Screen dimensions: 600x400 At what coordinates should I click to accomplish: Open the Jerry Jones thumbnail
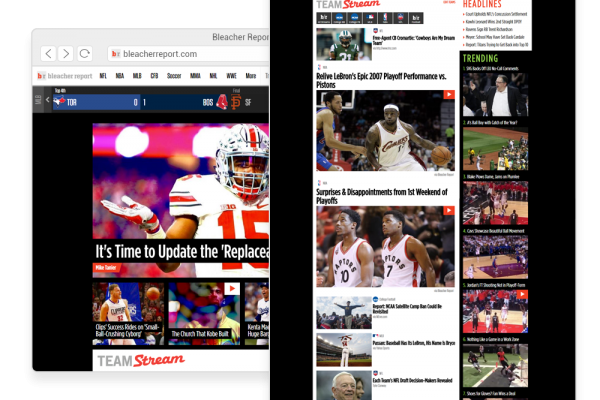(x=344, y=385)
